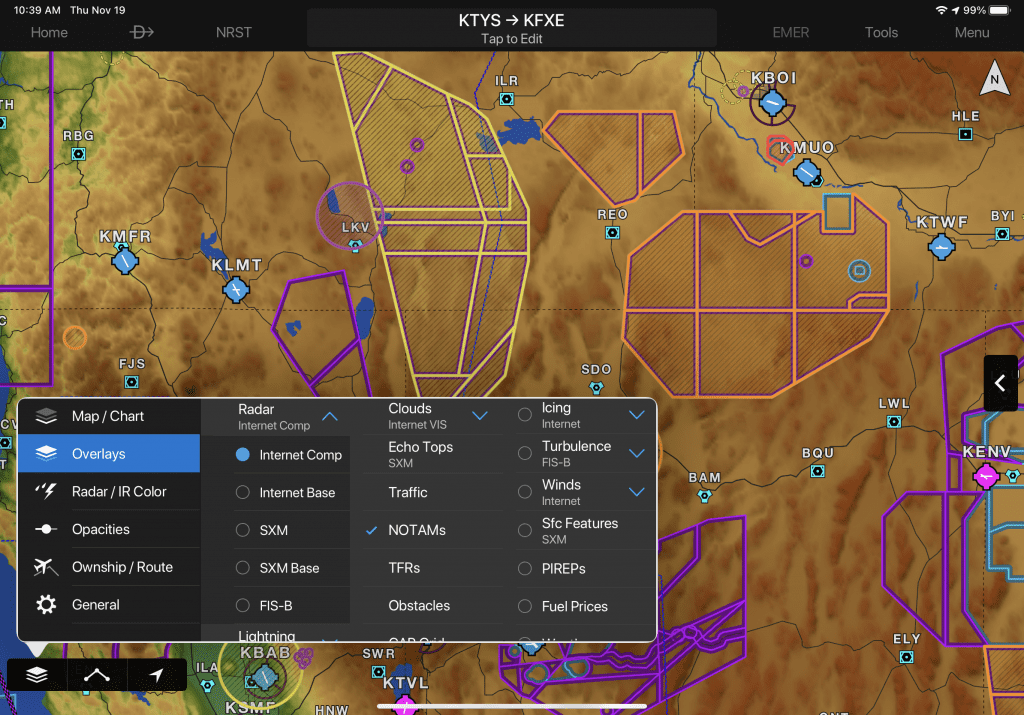
Task: Tap the KMUO airport symbol
Action: [807, 172]
